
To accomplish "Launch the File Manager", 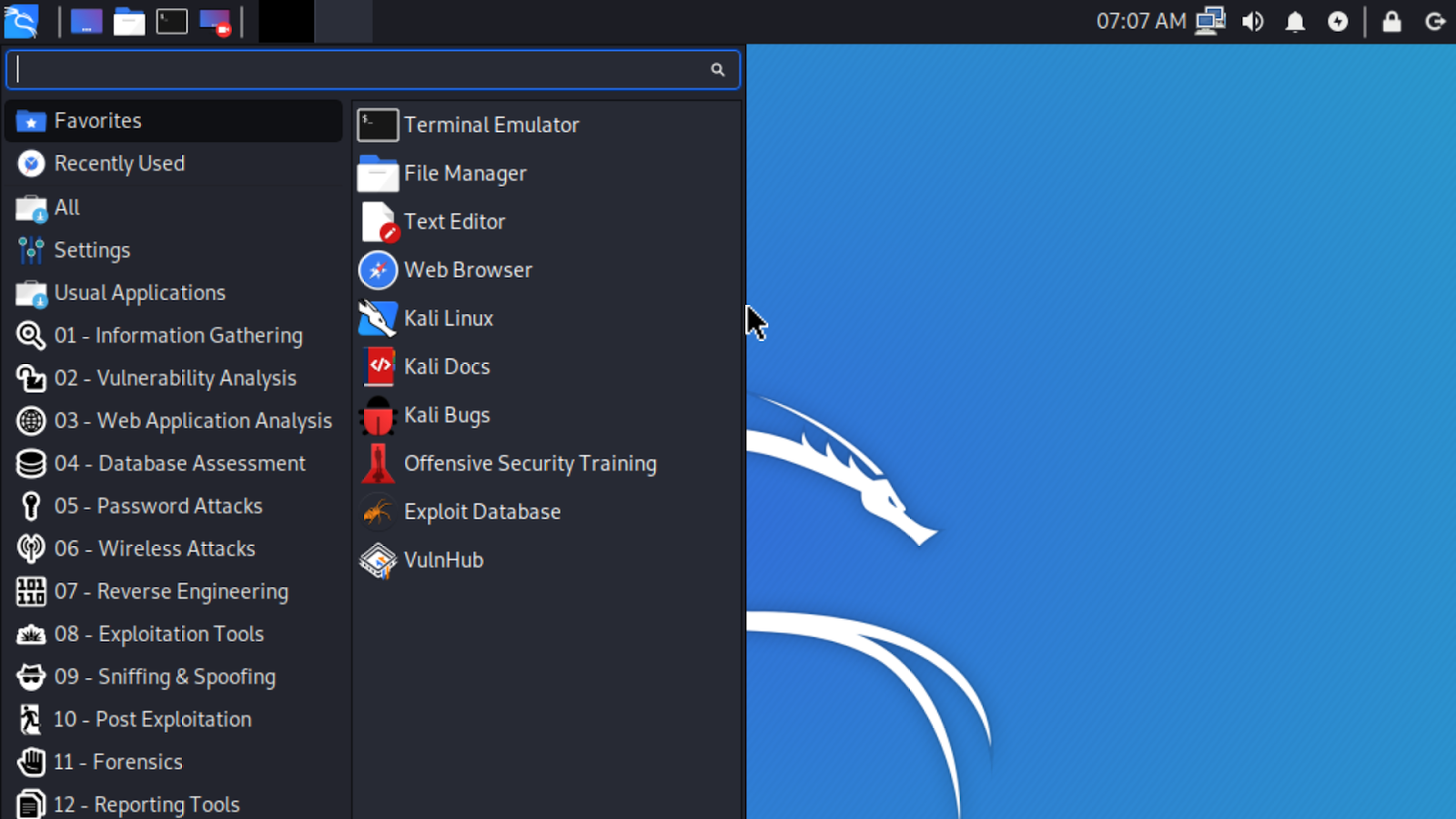I will pyautogui.click(x=465, y=173).
